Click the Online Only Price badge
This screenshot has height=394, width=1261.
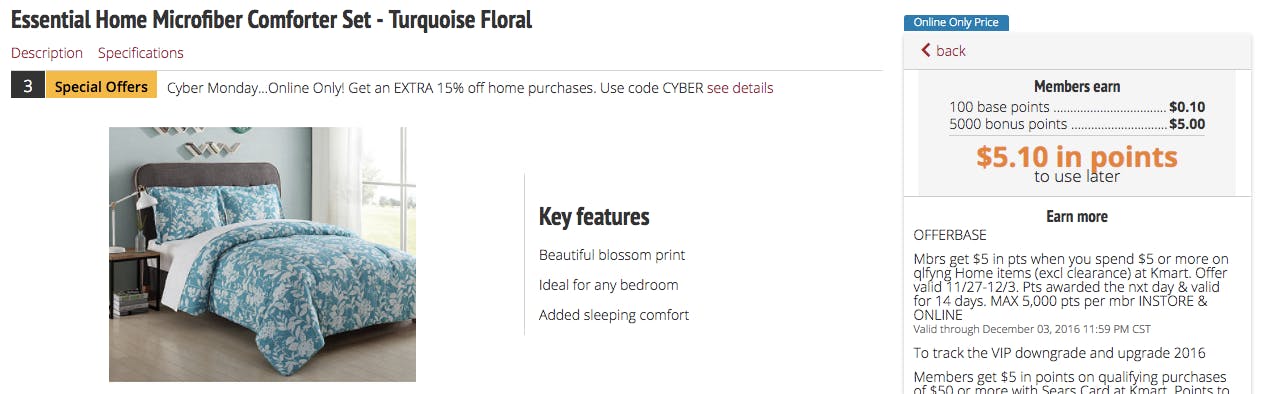[x=956, y=23]
